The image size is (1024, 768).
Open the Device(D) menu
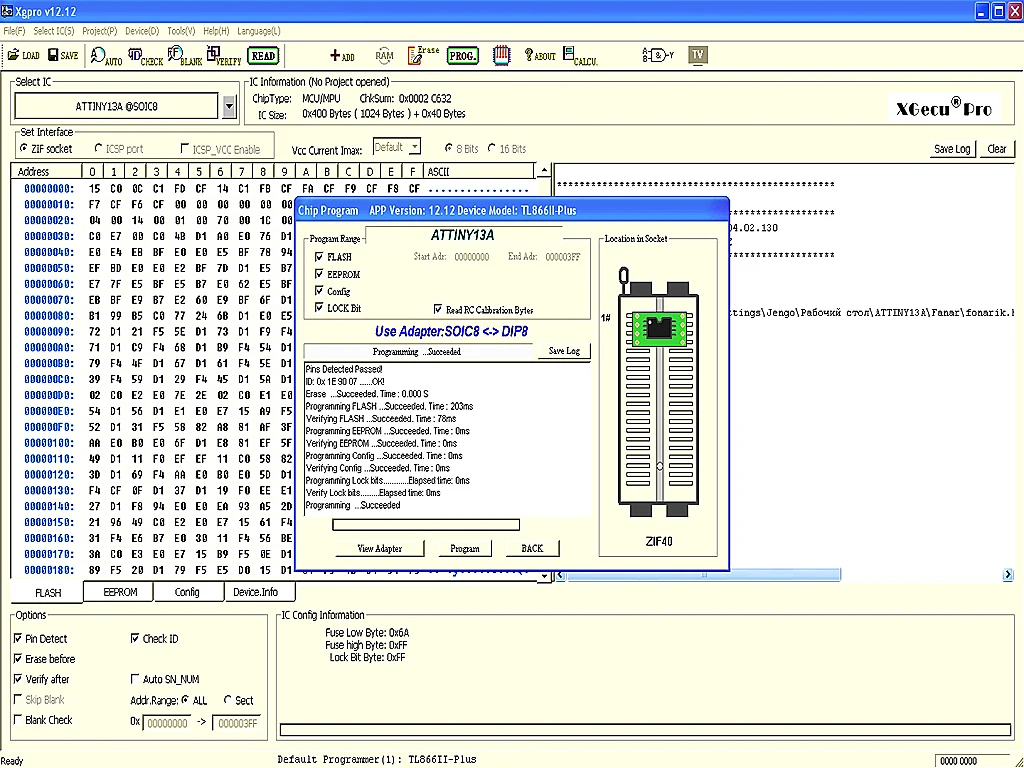142,31
